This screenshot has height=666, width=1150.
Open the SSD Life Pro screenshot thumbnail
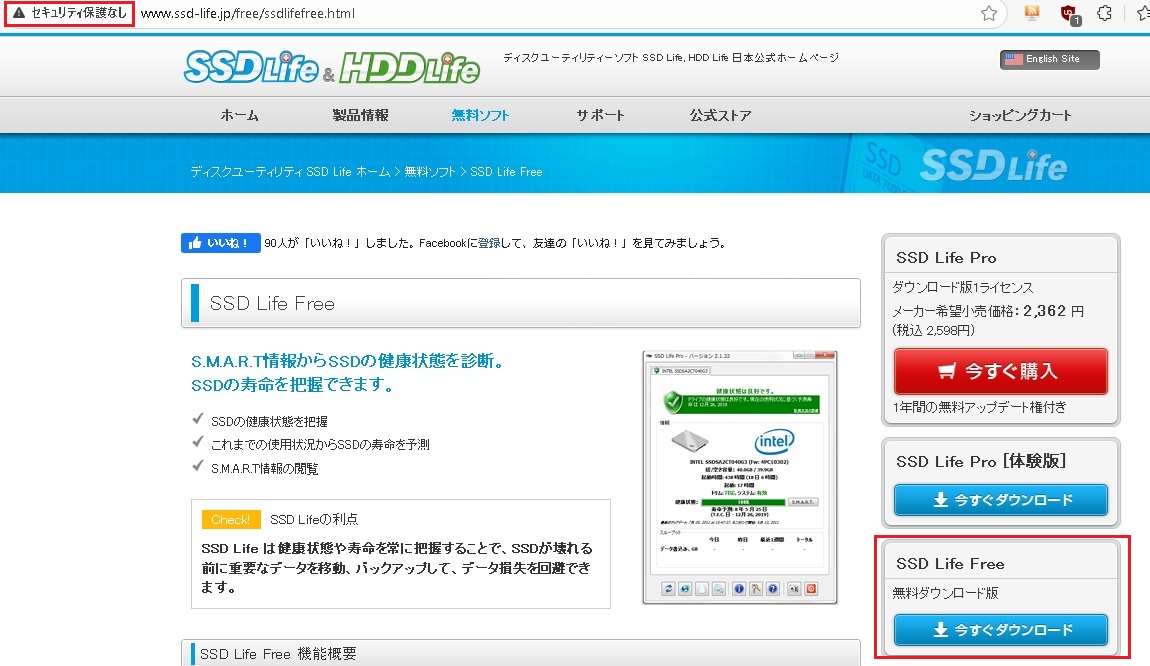point(739,477)
